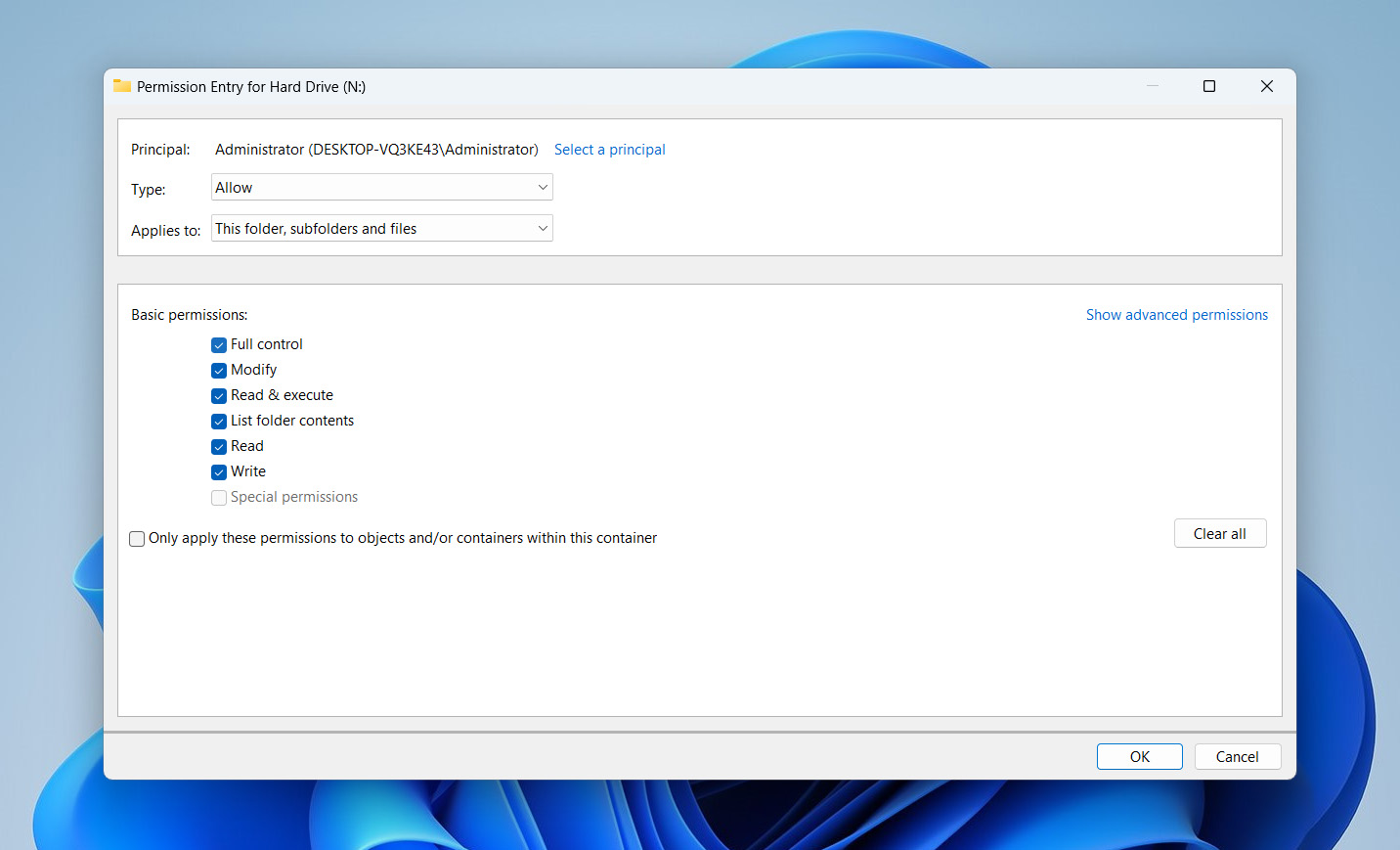
Task: Toggle the Read & execute checkbox
Action: (x=219, y=396)
